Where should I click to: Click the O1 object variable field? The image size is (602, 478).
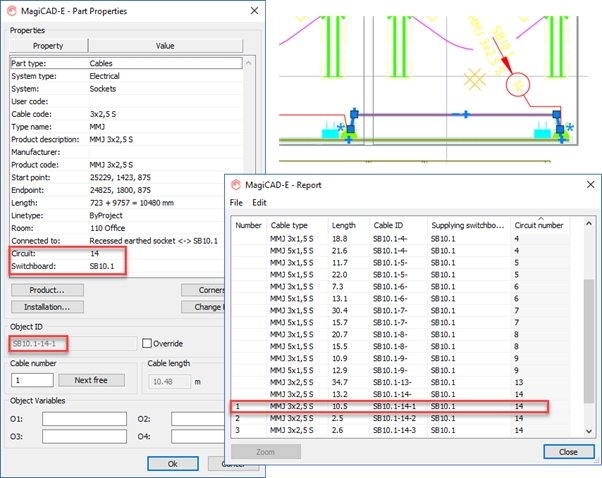click(x=84, y=419)
